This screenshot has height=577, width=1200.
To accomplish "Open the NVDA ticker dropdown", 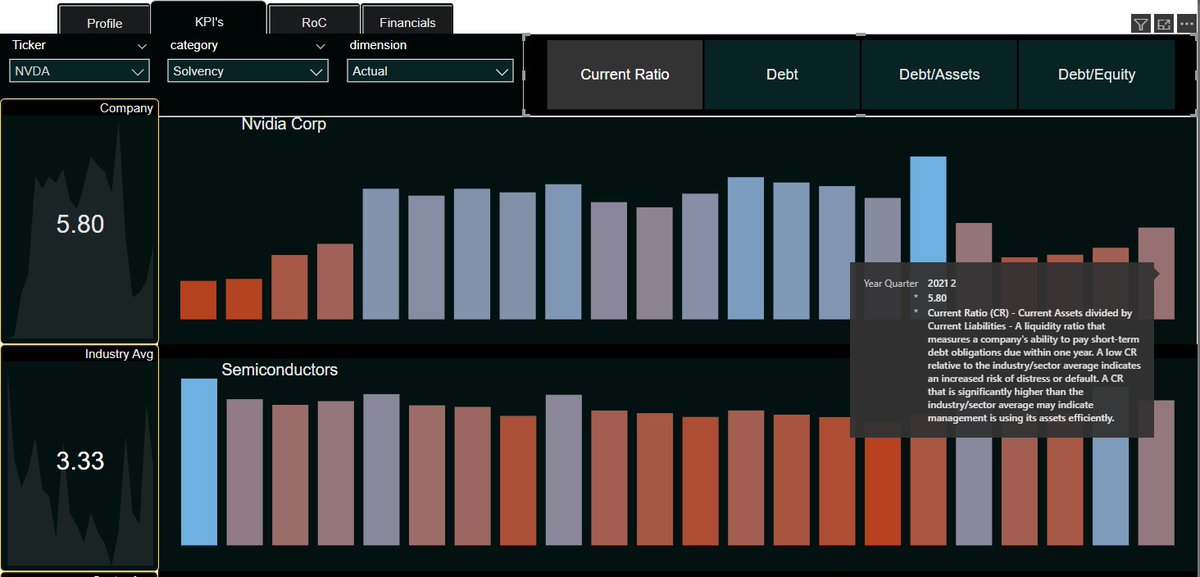I will (80, 71).
